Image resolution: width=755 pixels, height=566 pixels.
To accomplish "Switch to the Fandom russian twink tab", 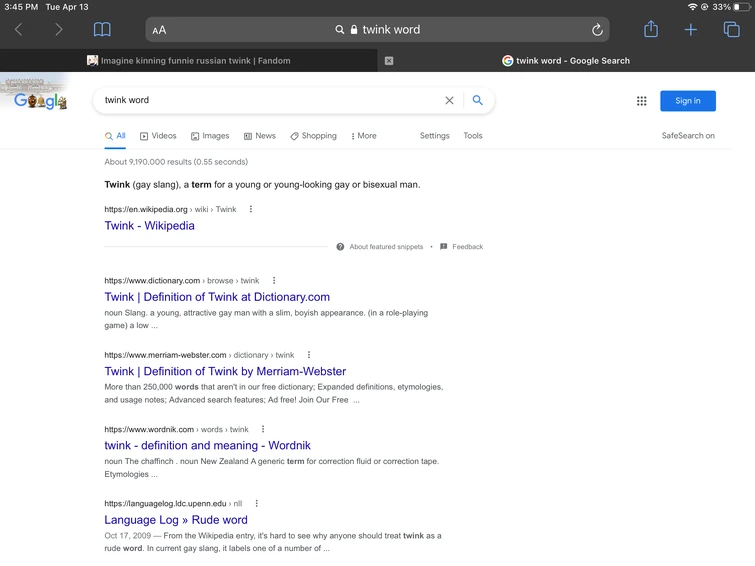I will point(189,61).
